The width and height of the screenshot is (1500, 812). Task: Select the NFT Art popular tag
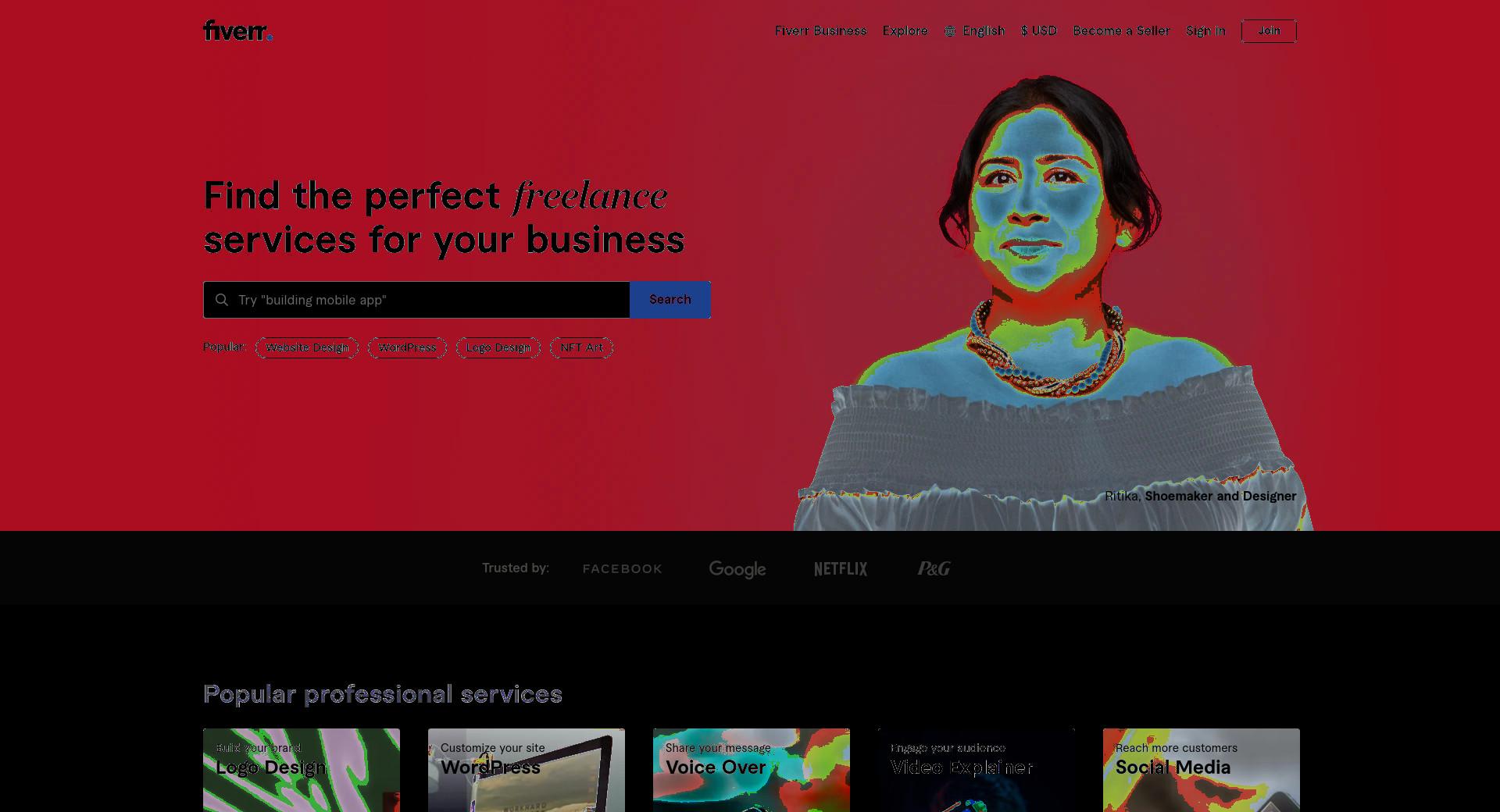[x=581, y=348]
